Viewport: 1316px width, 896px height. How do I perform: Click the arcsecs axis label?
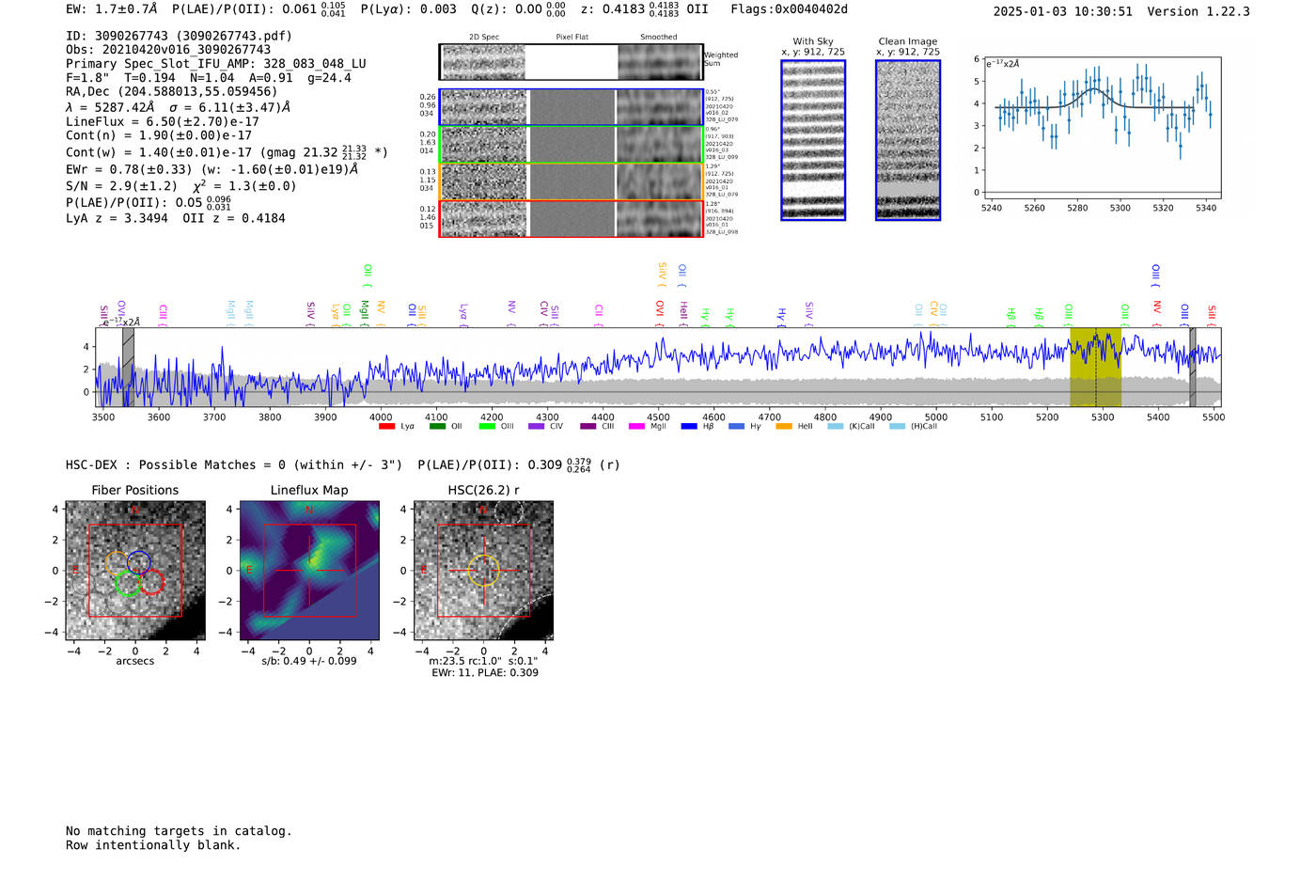(x=135, y=661)
